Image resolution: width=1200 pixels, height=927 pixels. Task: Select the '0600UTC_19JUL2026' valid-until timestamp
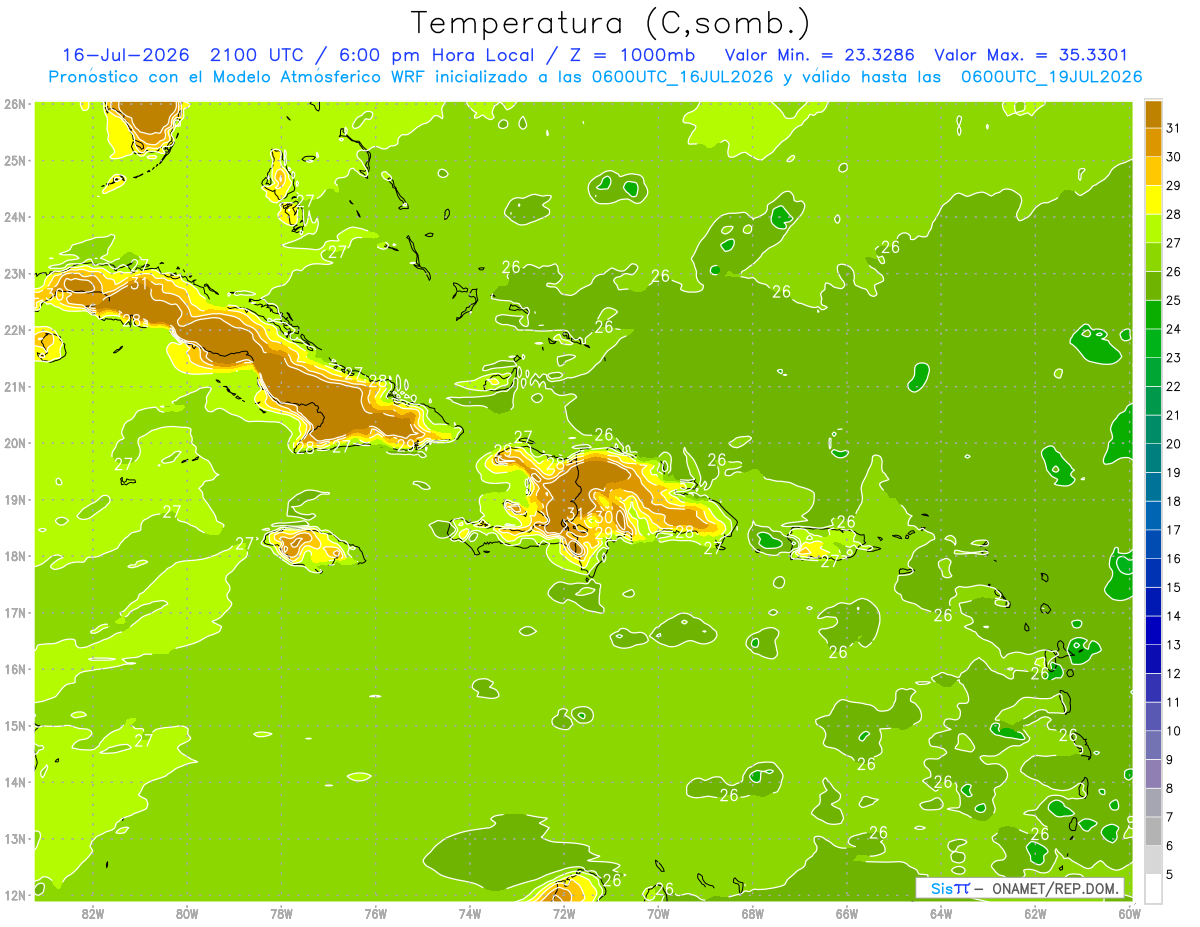[x=1052, y=77]
